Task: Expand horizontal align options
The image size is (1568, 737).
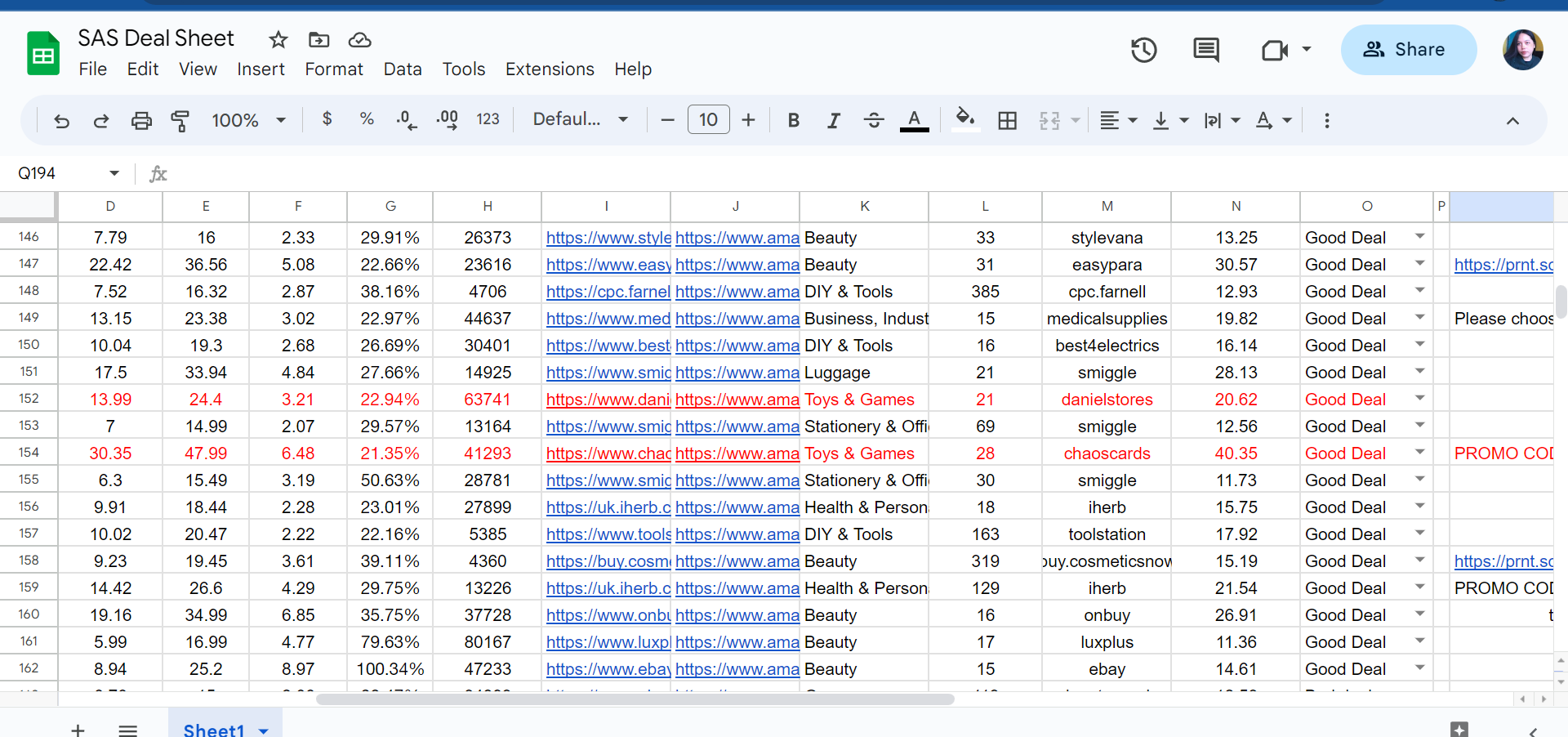Action: tap(1132, 121)
